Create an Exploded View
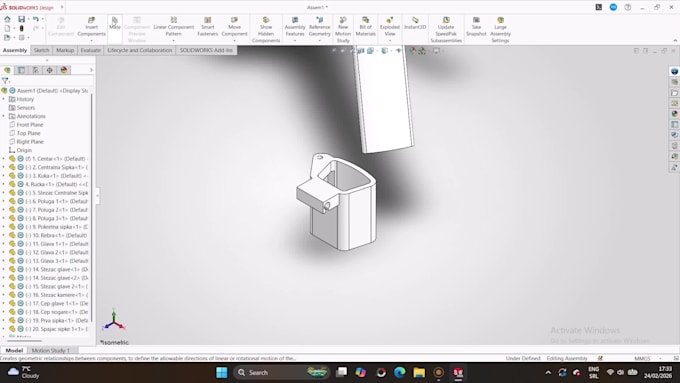This screenshot has width=680, height=383. tap(389, 27)
